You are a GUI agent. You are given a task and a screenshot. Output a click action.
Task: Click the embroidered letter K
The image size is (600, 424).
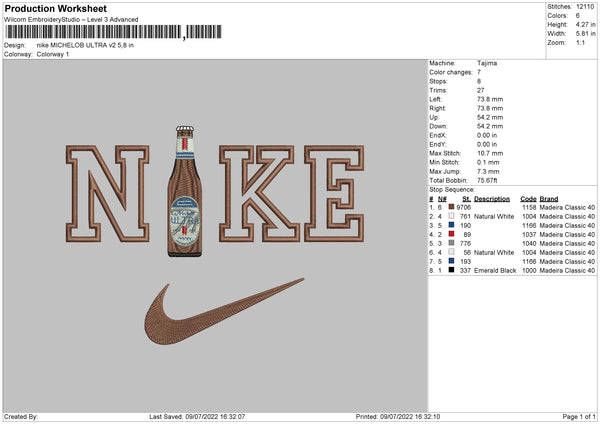(x=259, y=193)
